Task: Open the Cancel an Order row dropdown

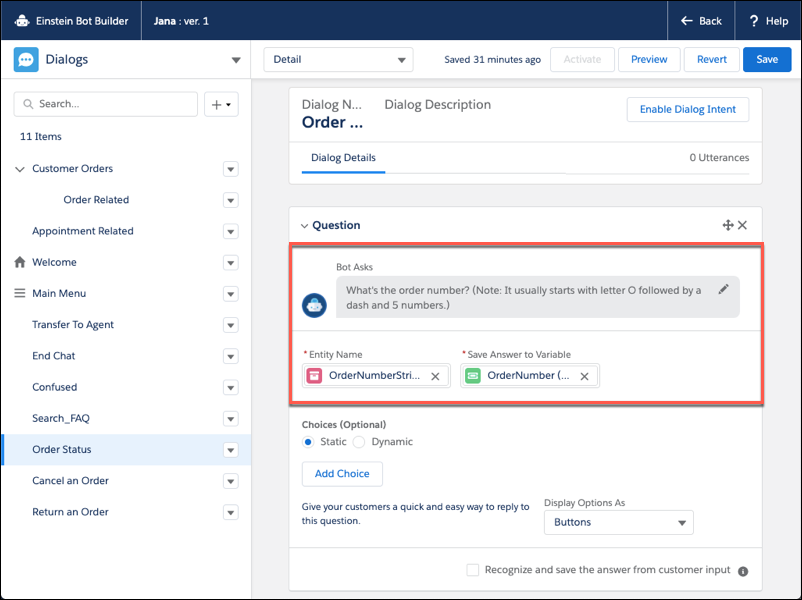Action: (231, 481)
